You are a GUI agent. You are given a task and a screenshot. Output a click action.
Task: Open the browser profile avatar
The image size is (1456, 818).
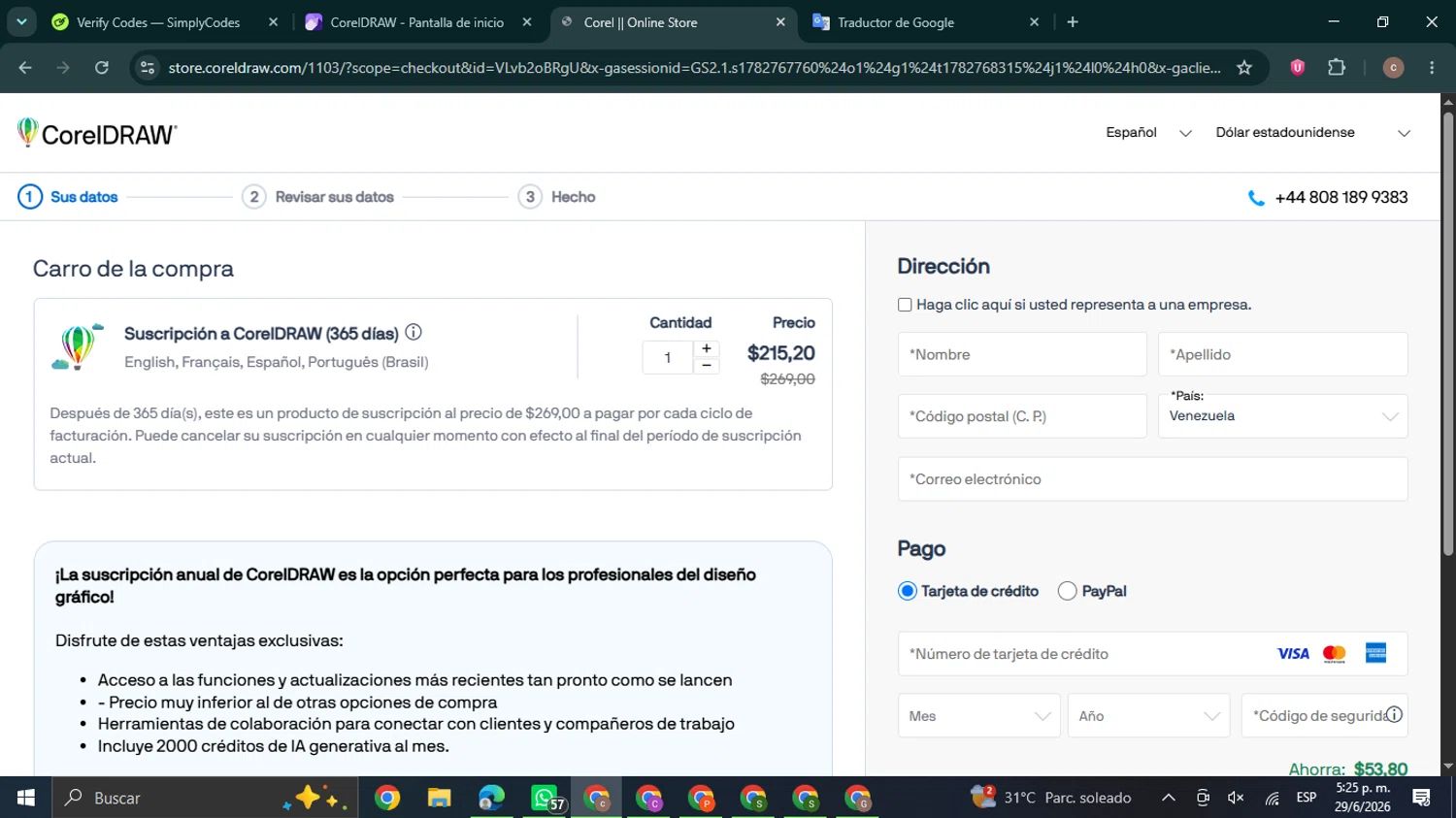pos(1393,67)
